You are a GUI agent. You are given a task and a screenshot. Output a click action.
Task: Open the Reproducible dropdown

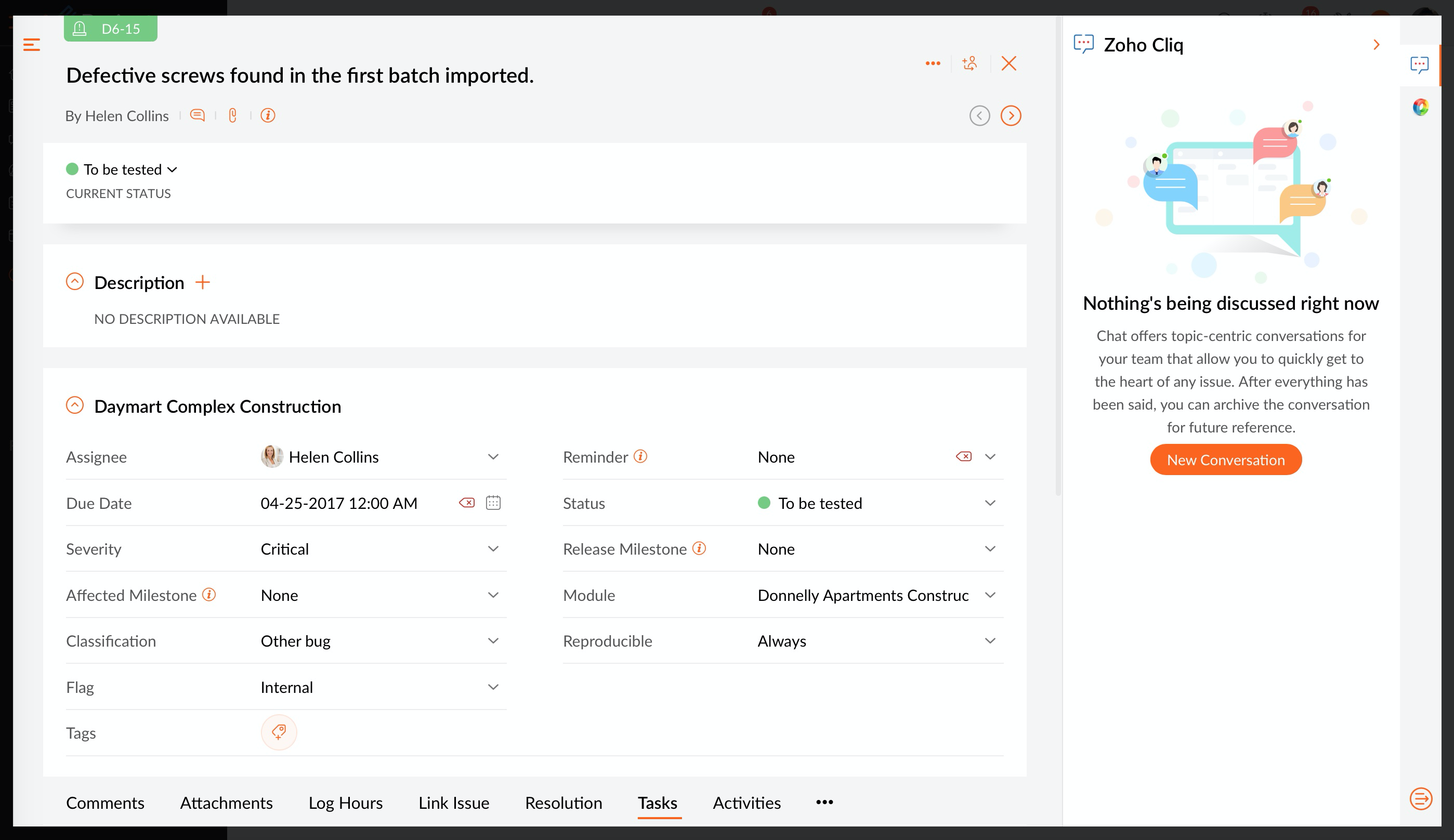point(990,640)
